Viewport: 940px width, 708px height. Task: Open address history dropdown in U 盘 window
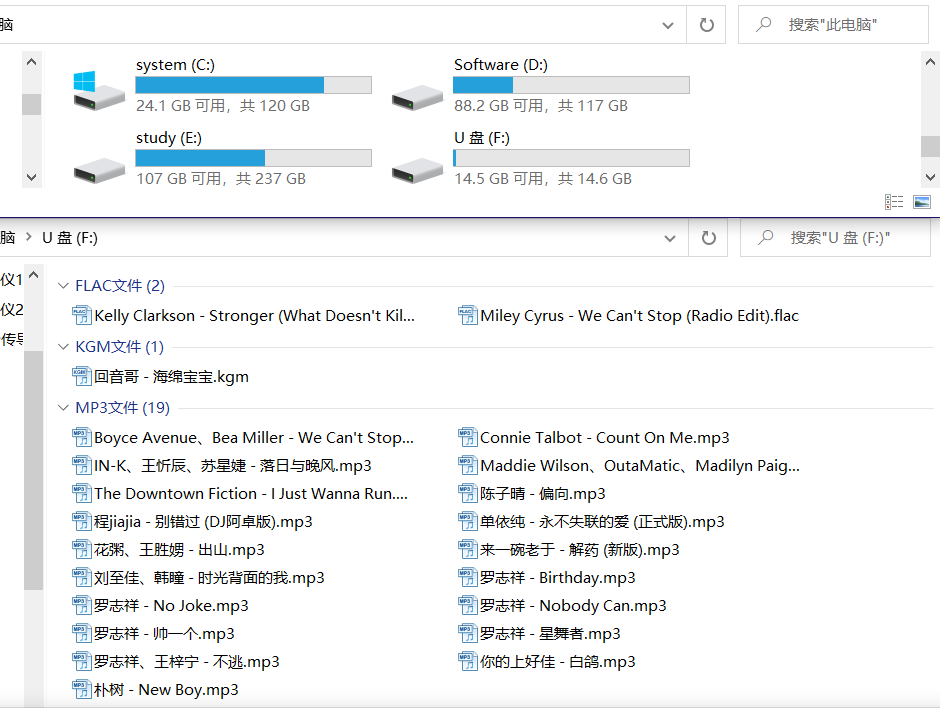[x=670, y=239]
